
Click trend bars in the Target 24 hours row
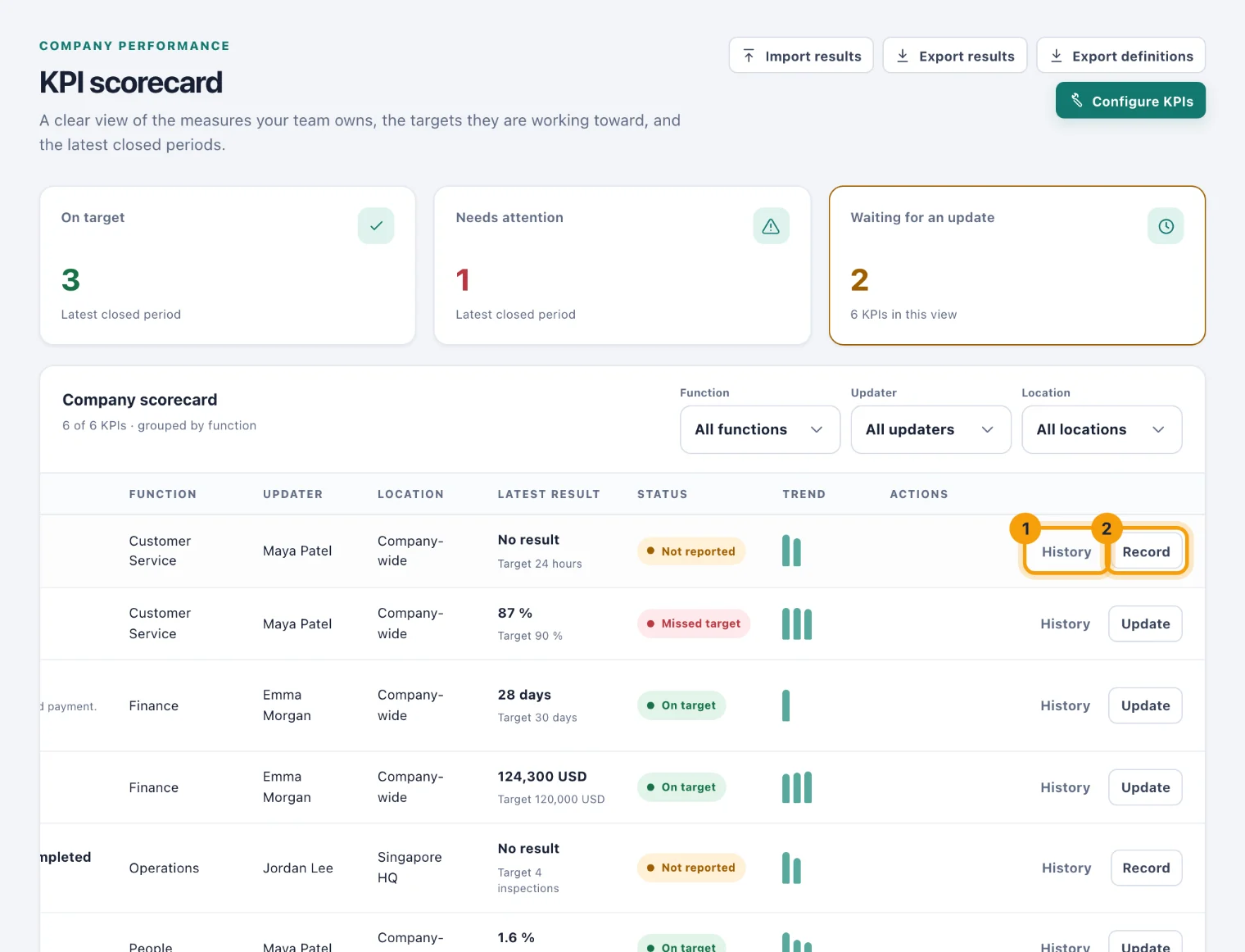click(x=791, y=551)
